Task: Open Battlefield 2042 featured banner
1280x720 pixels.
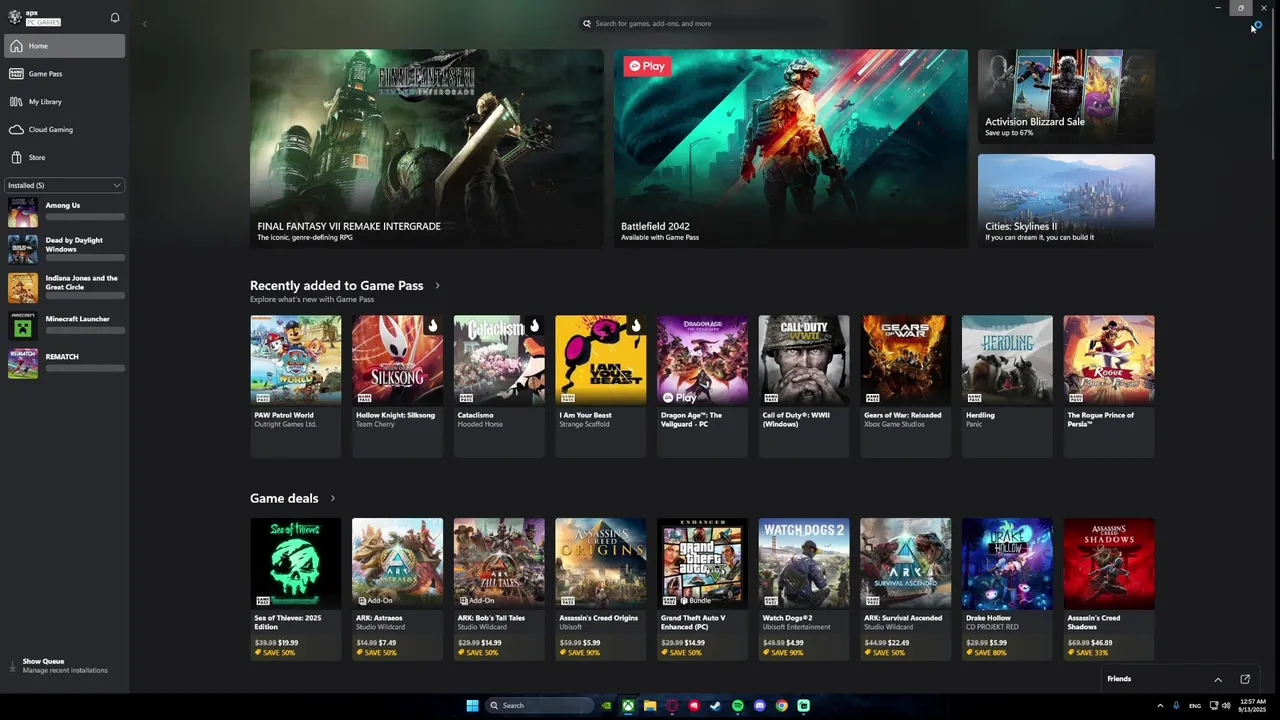Action: tap(790, 148)
